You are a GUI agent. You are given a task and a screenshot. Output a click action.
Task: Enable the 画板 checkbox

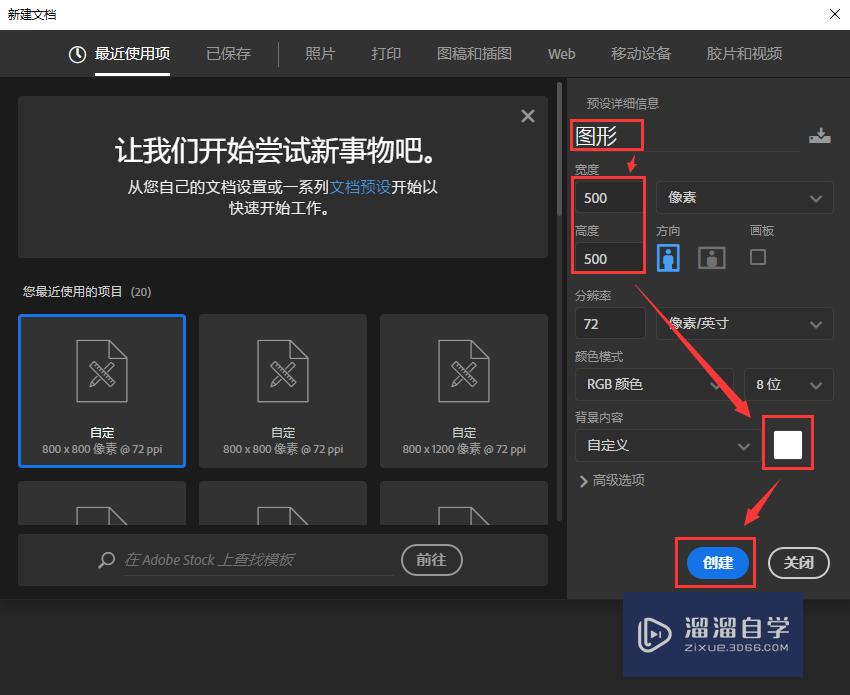coord(757,257)
